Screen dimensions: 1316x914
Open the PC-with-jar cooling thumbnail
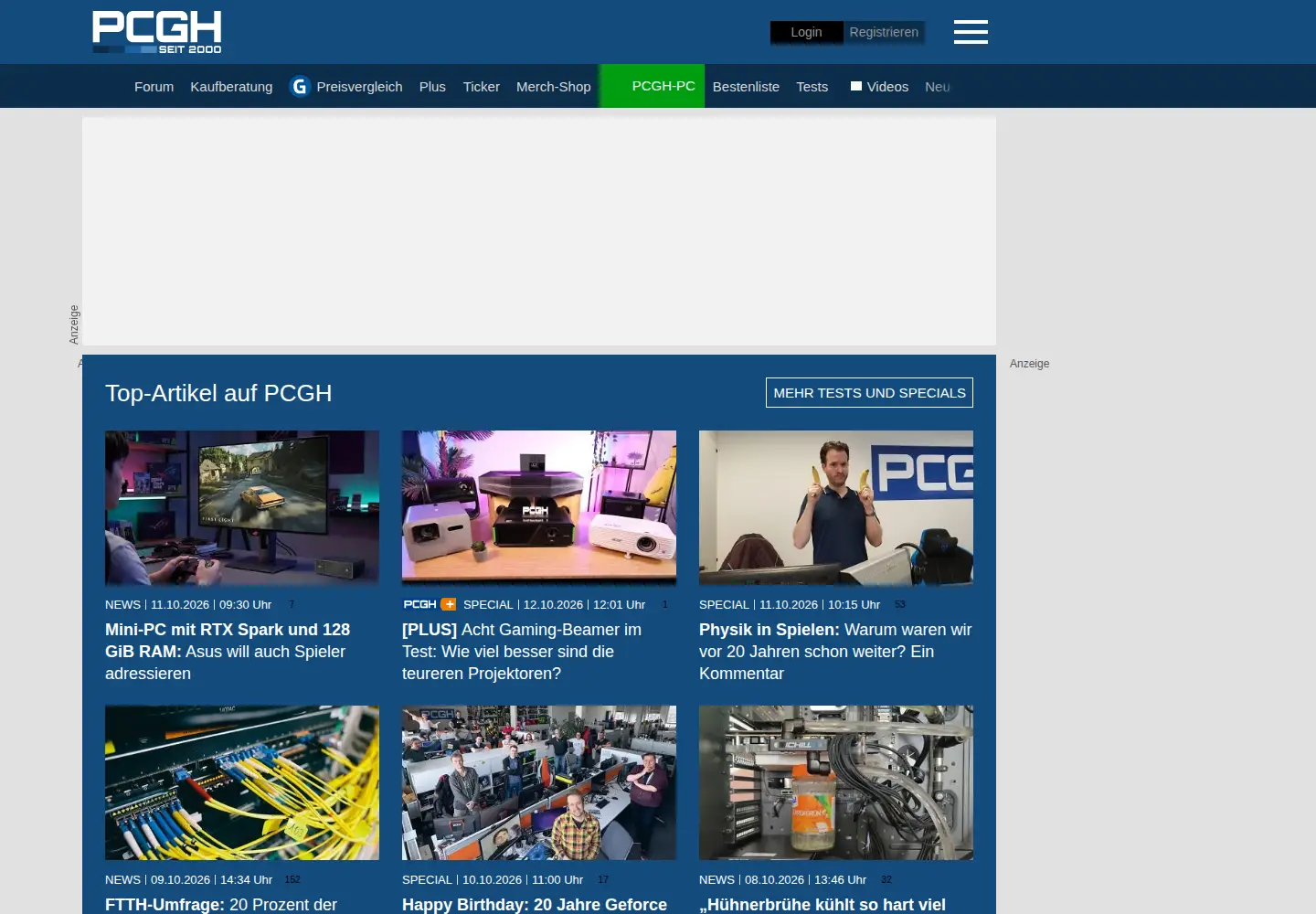click(x=836, y=782)
